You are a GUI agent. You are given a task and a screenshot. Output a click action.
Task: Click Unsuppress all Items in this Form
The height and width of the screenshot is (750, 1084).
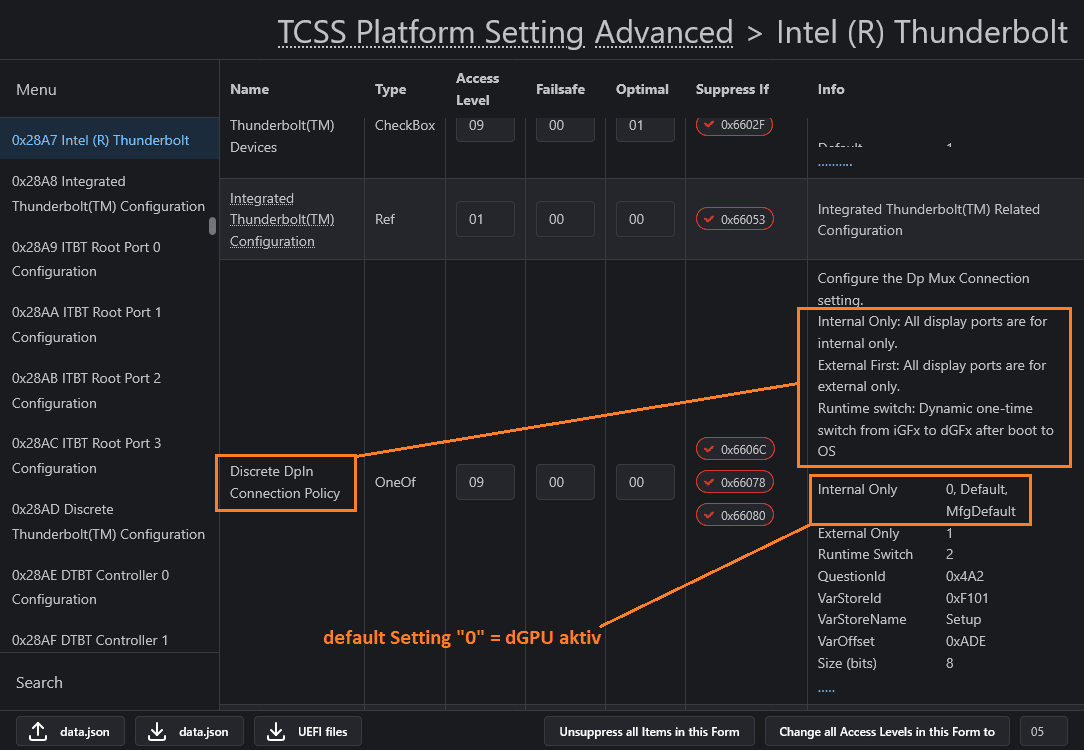[x=649, y=731]
